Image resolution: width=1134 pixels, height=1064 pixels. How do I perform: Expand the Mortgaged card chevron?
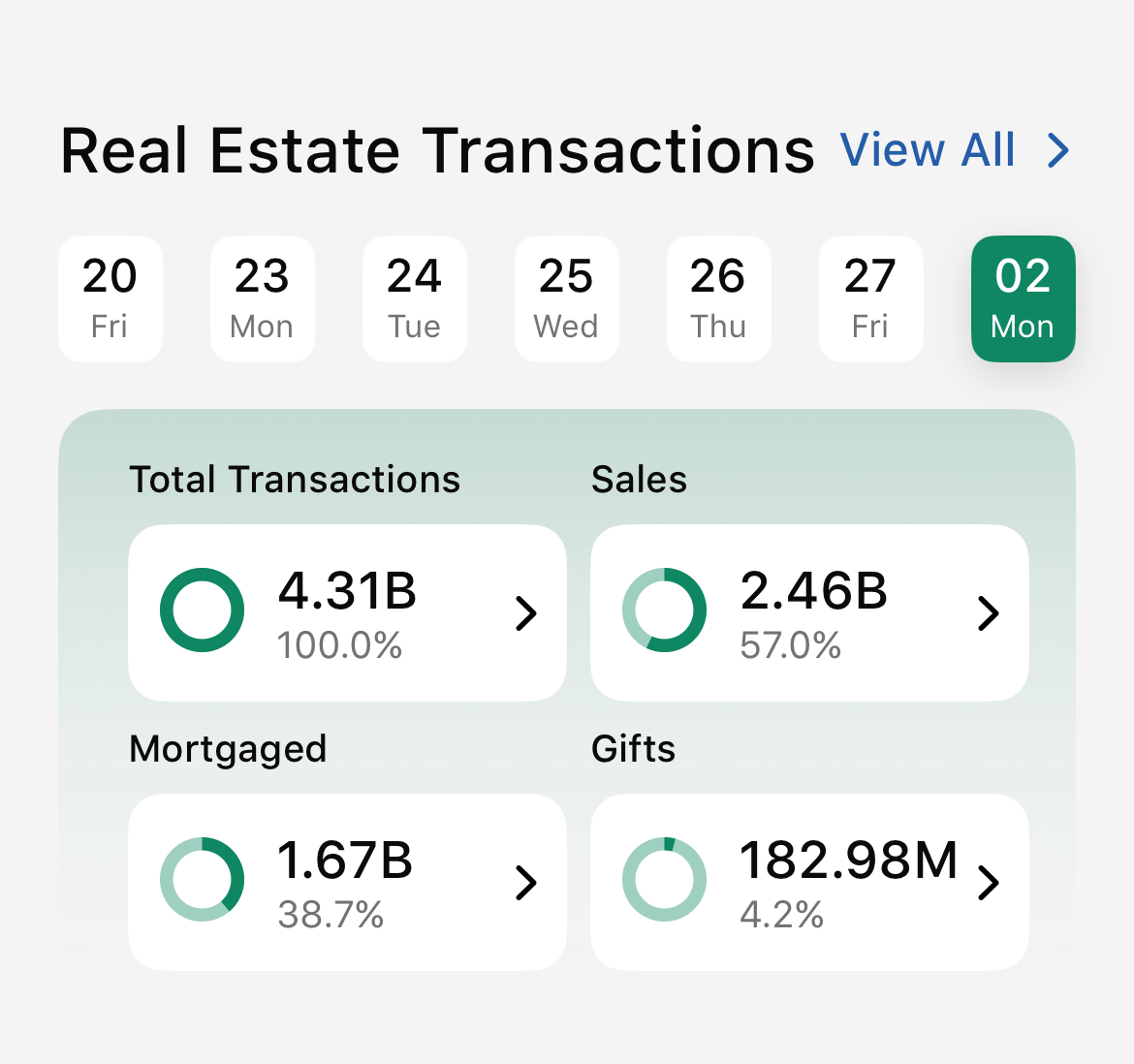tap(526, 882)
